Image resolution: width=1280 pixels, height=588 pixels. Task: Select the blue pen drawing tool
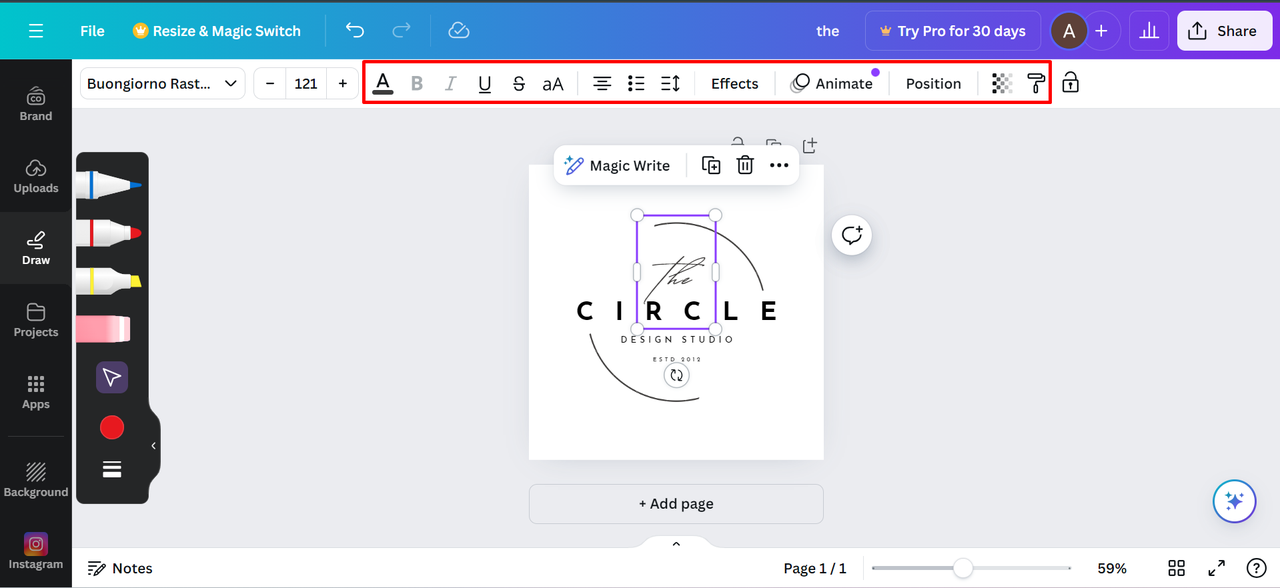pyautogui.click(x=109, y=185)
